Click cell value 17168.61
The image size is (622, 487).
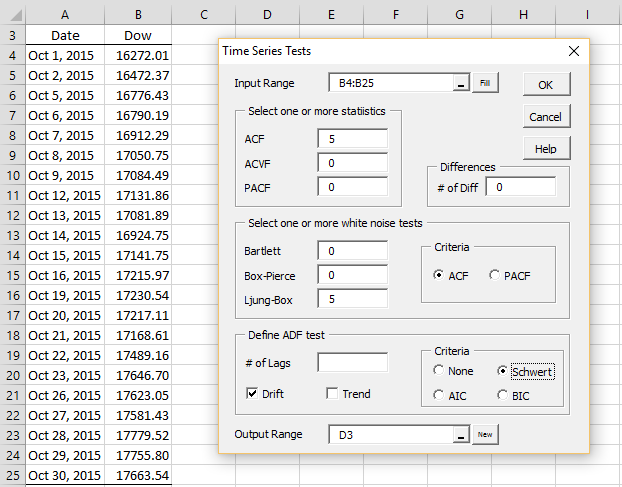(138, 336)
